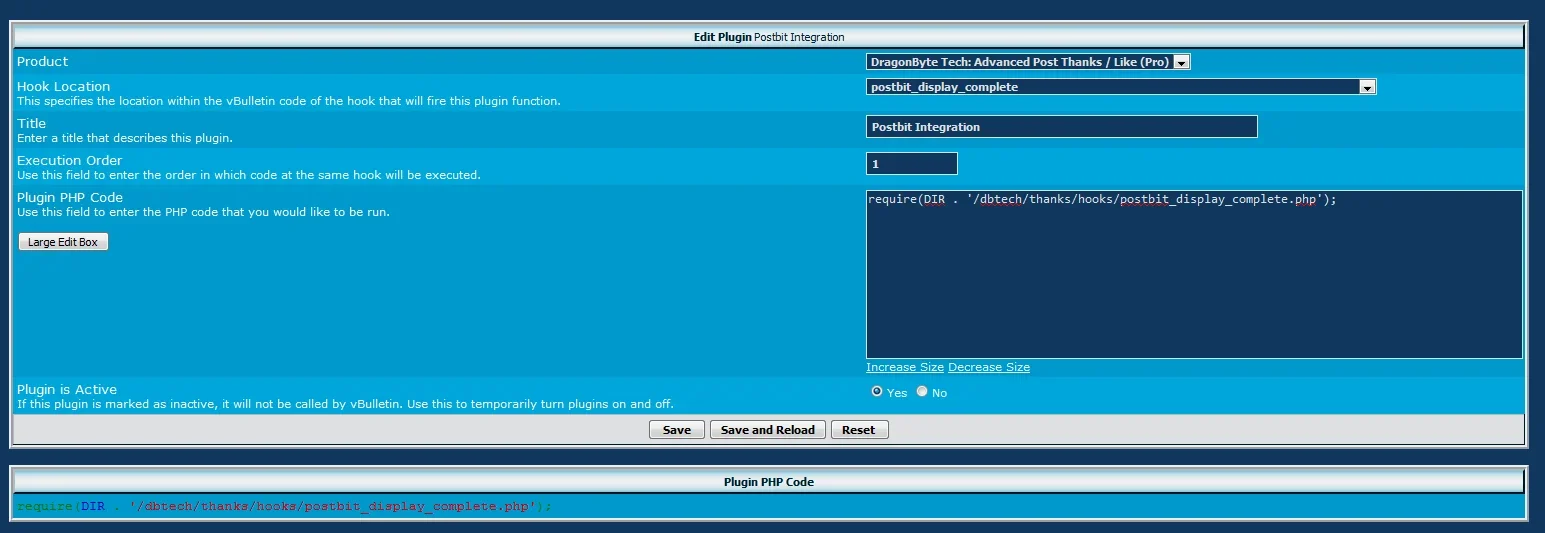Click into the Title input field
The height and width of the screenshot is (533, 1545).
click(1061, 127)
